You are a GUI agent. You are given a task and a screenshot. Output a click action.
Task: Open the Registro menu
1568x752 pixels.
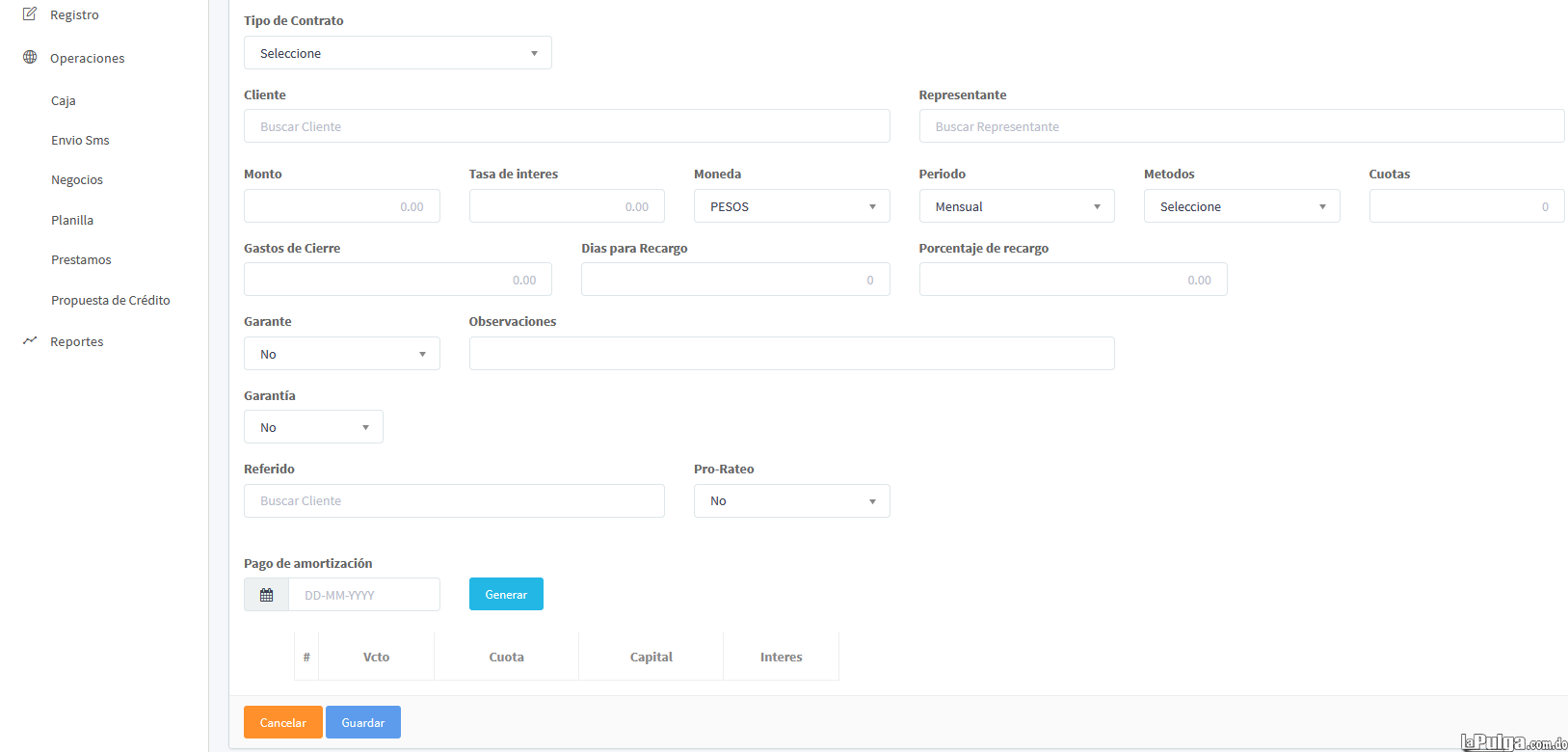[74, 15]
